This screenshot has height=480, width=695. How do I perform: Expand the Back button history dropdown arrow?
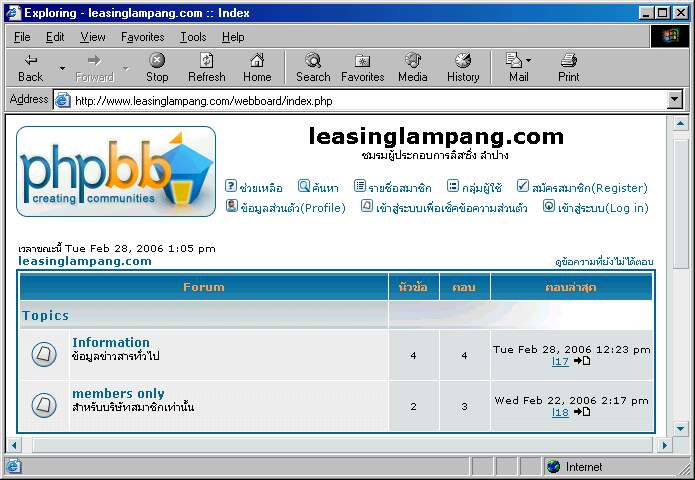tap(62, 69)
